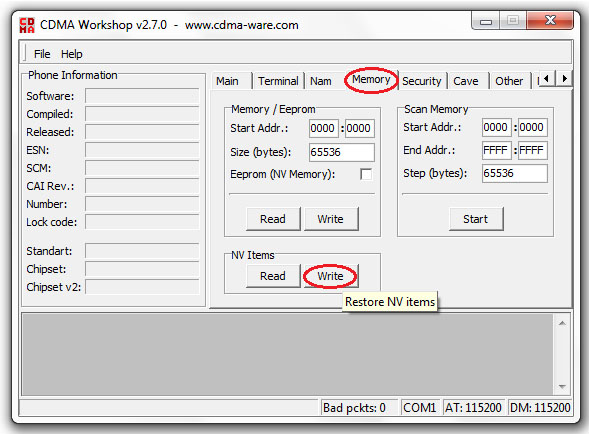Click the Released field in Phone Information
This screenshot has height=434, width=589.
pyautogui.click(x=142, y=132)
